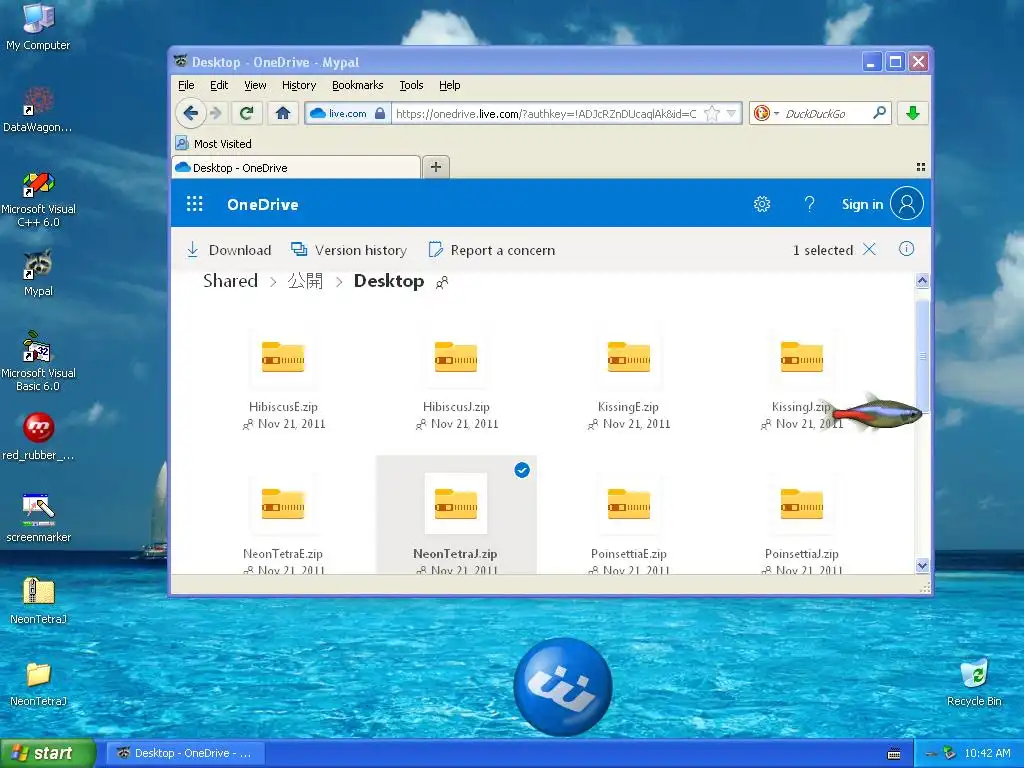The width and height of the screenshot is (1024, 768).
Task: Go to Shared in the breadcrumb
Action: click(x=231, y=281)
